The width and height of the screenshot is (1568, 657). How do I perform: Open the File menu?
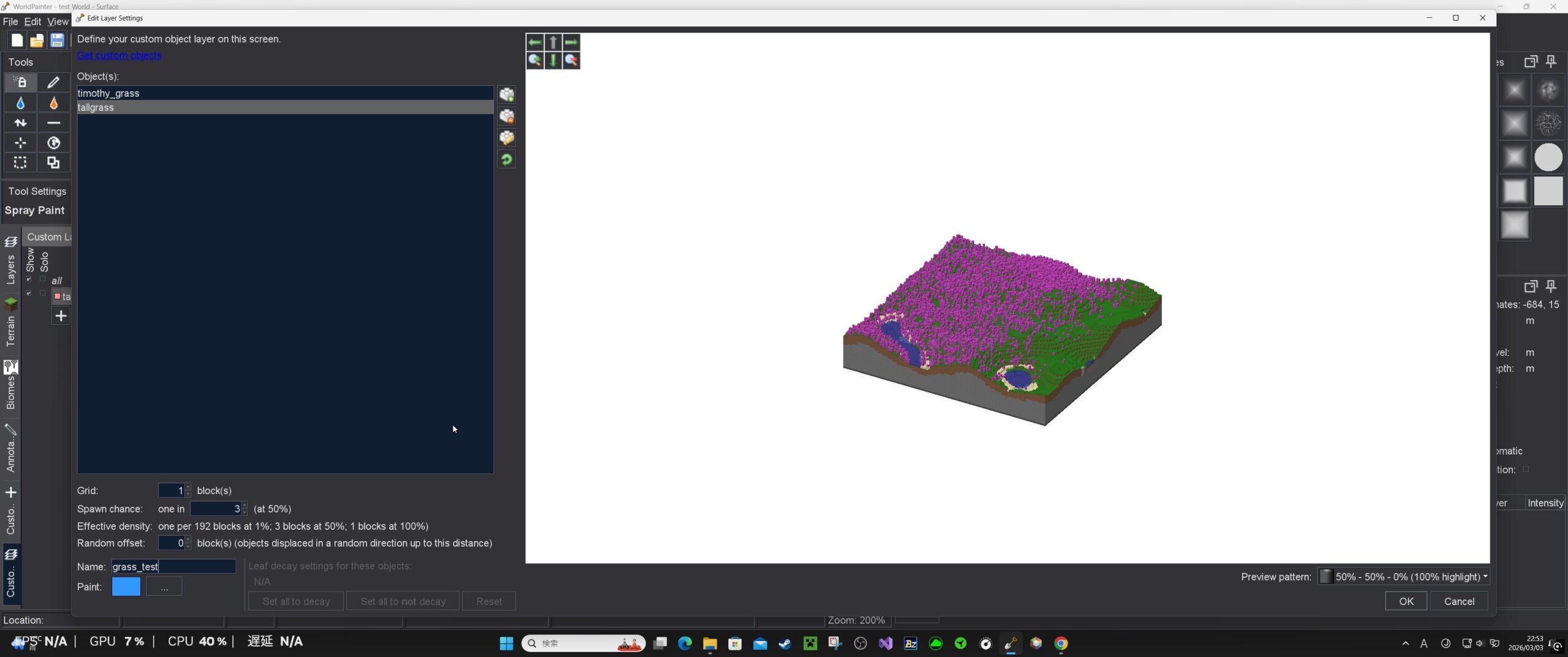[10, 21]
